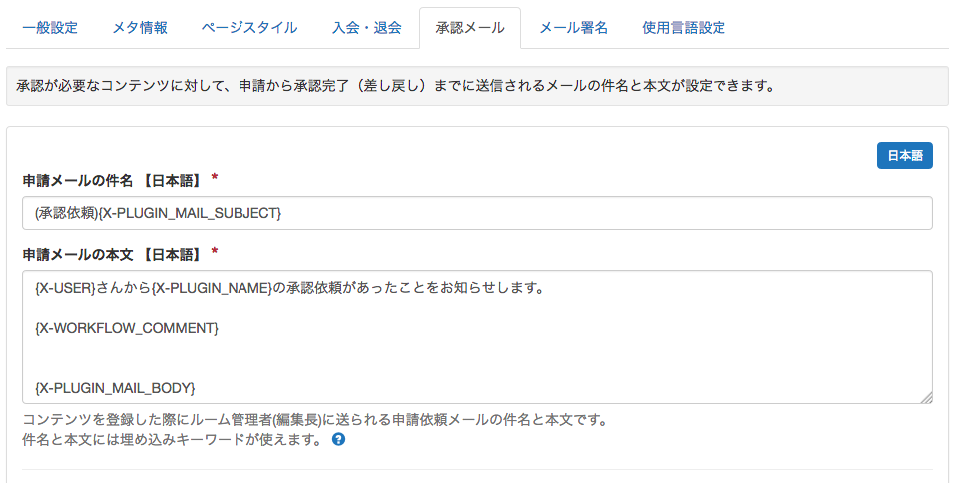The image size is (957, 483).
Task: Click the textarea resize grip icon
Action: click(926, 397)
